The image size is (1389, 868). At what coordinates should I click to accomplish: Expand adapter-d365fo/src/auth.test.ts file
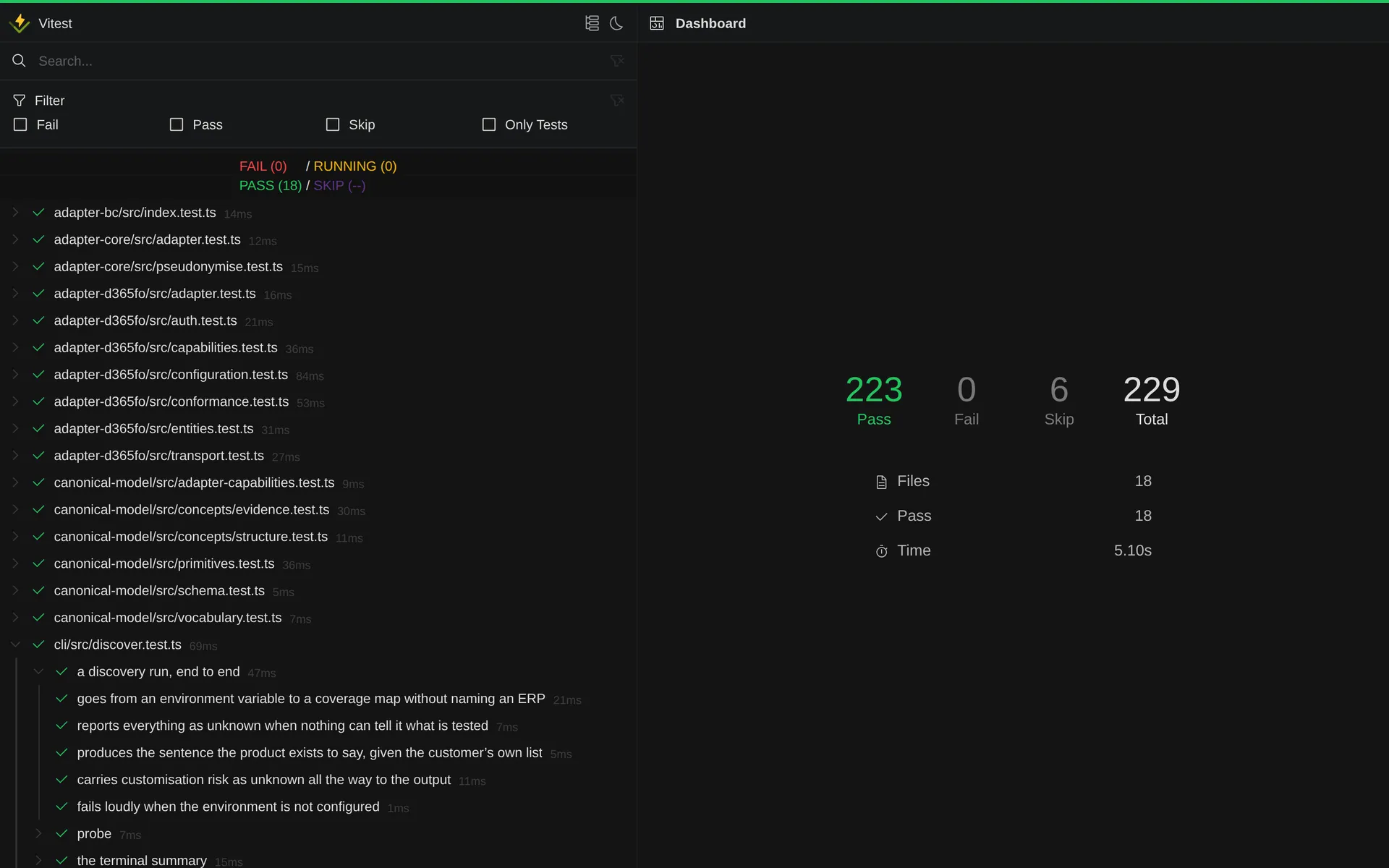pyautogui.click(x=15, y=320)
